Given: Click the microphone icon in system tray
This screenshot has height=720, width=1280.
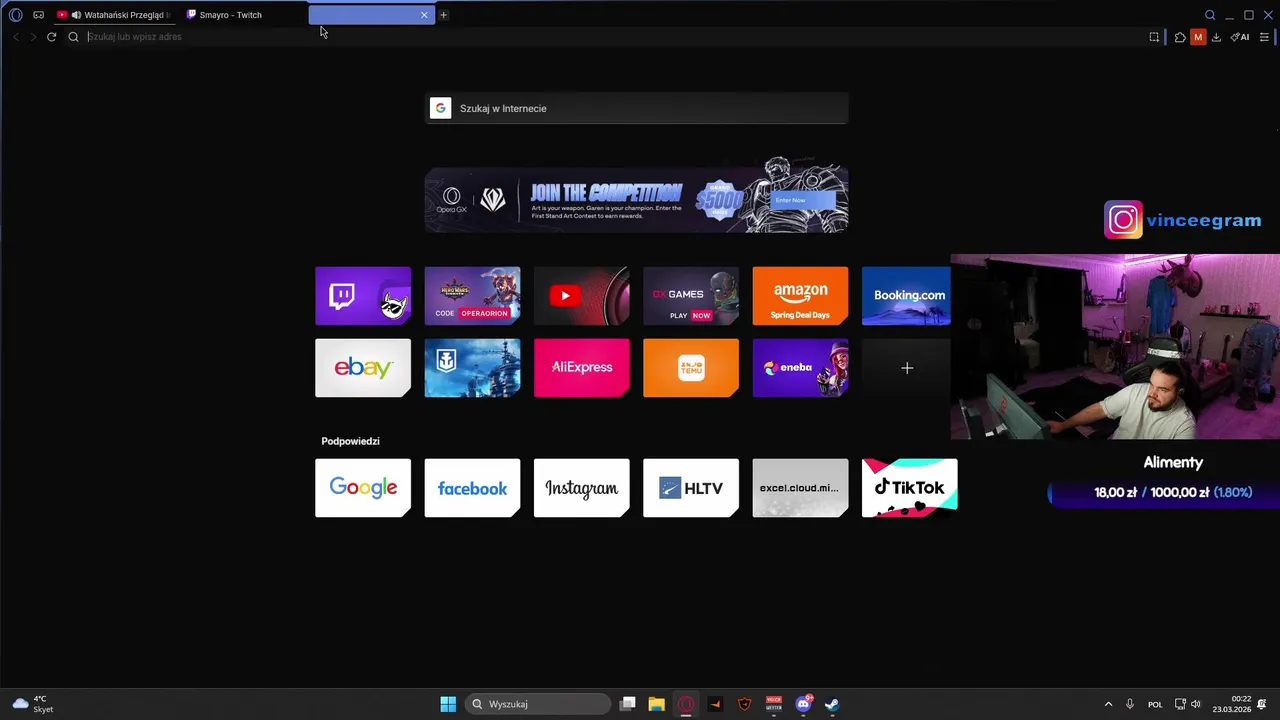Looking at the screenshot, I should [1130, 704].
